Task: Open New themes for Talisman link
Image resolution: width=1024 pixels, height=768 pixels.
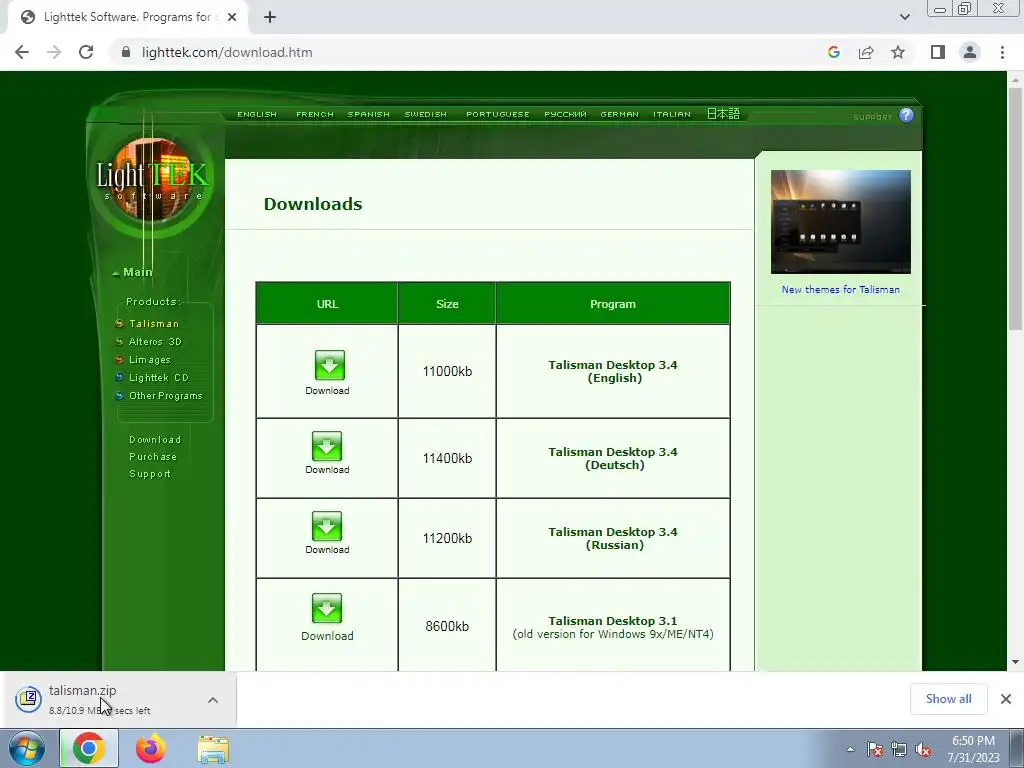Action: 840,290
